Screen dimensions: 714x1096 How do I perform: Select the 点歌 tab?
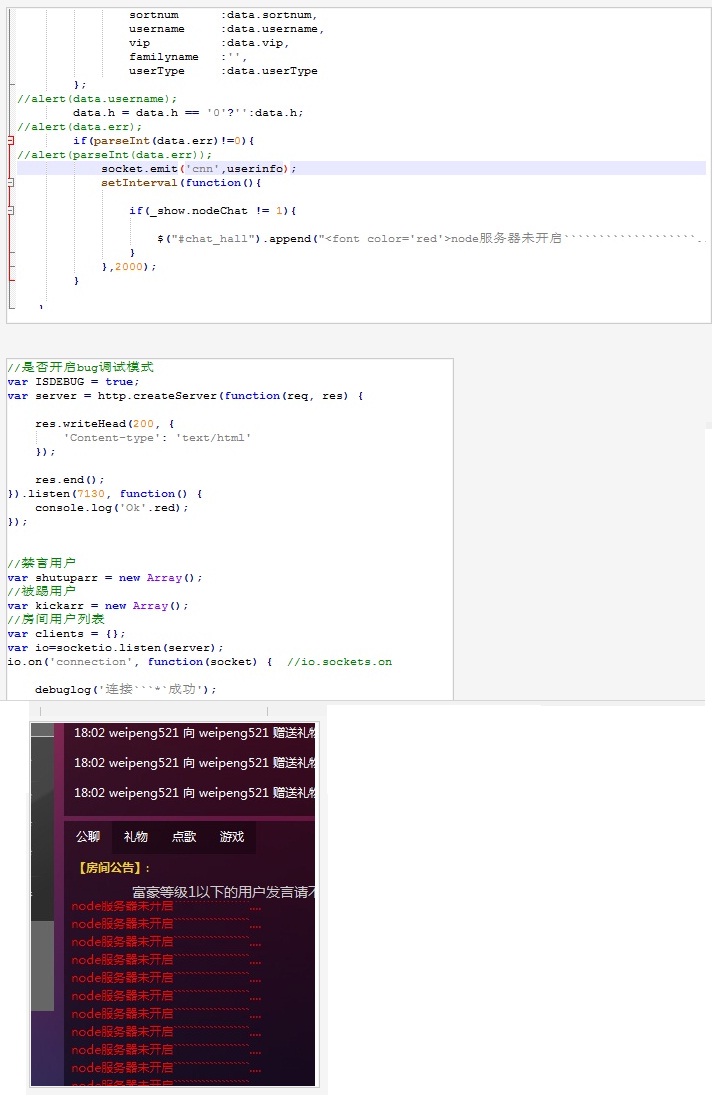click(x=184, y=837)
